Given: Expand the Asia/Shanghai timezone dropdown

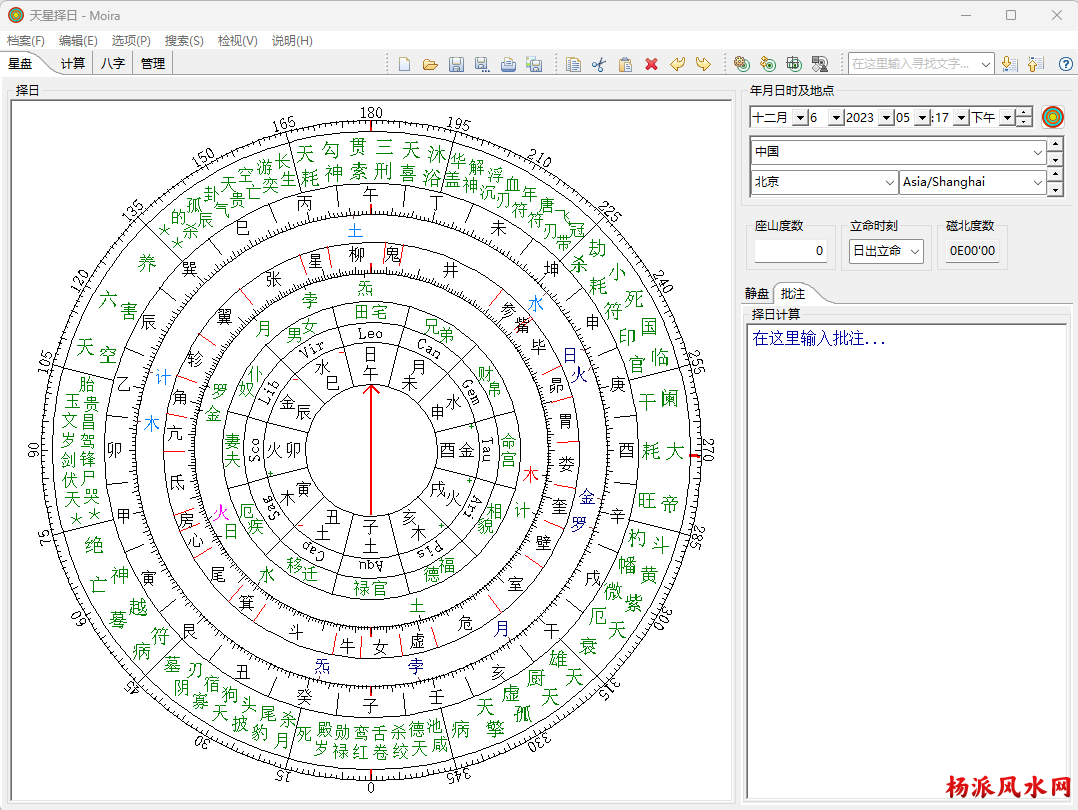Looking at the screenshot, I should click(1037, 182).
